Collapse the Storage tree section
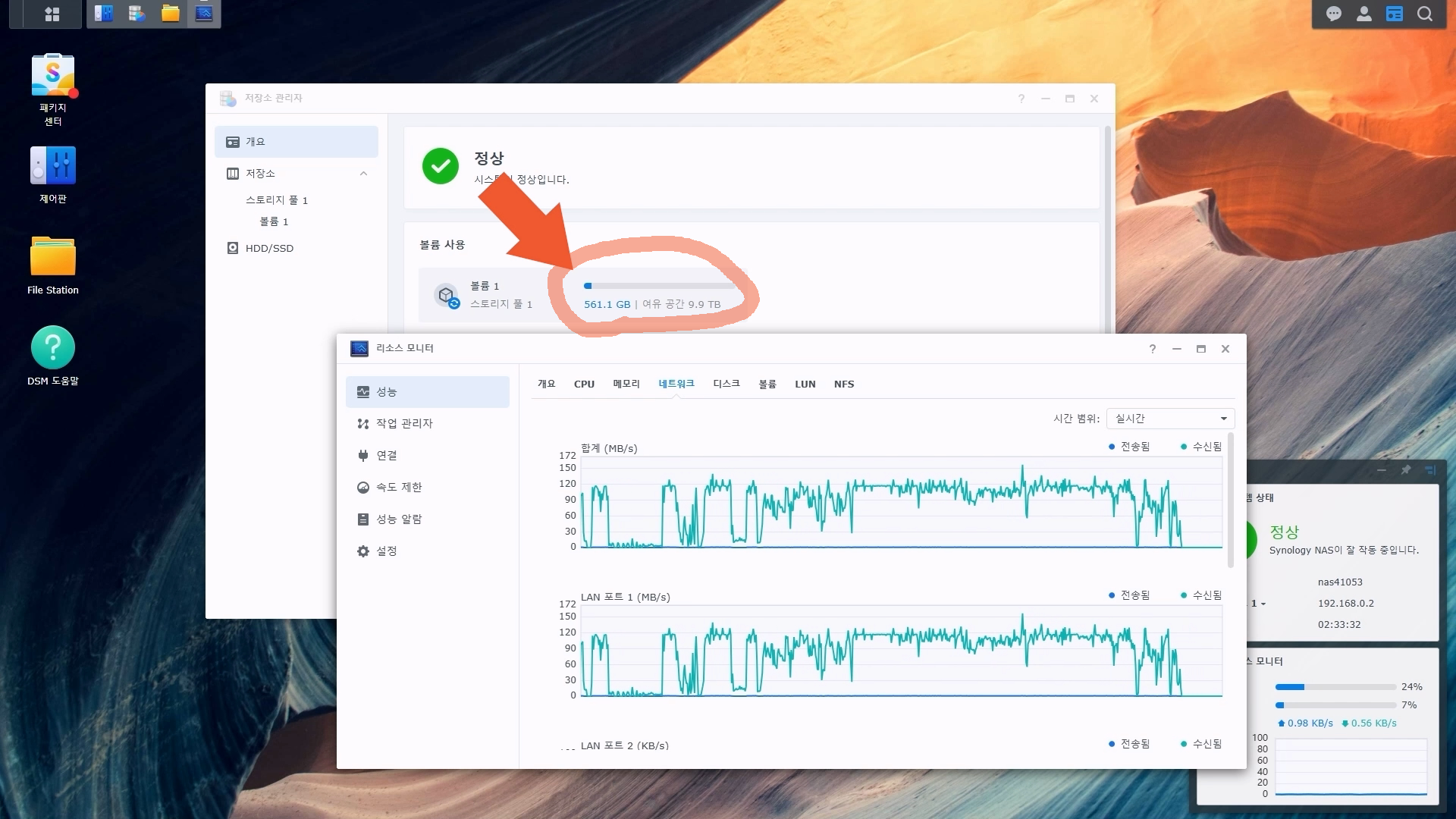This screenshot has width=1456, height=819. [363, 174]
